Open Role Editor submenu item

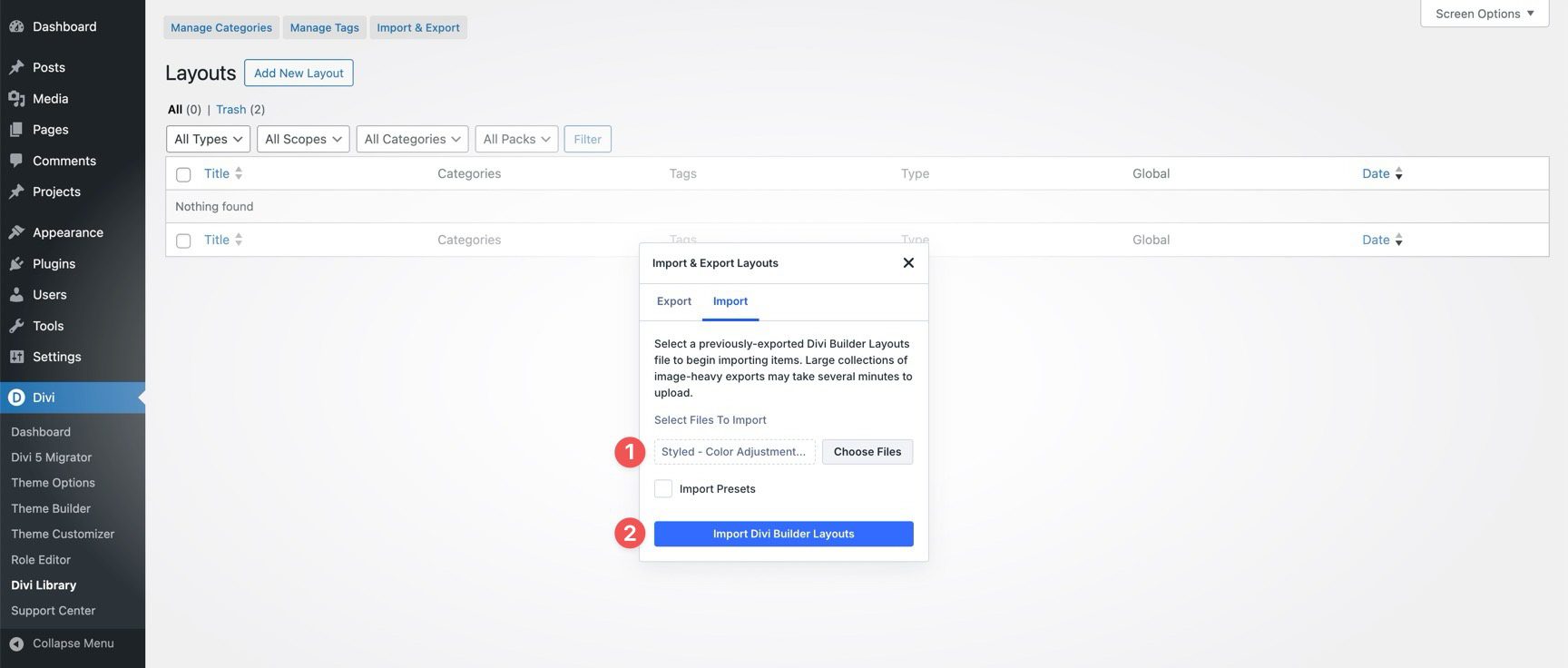[x=41, y=560]
